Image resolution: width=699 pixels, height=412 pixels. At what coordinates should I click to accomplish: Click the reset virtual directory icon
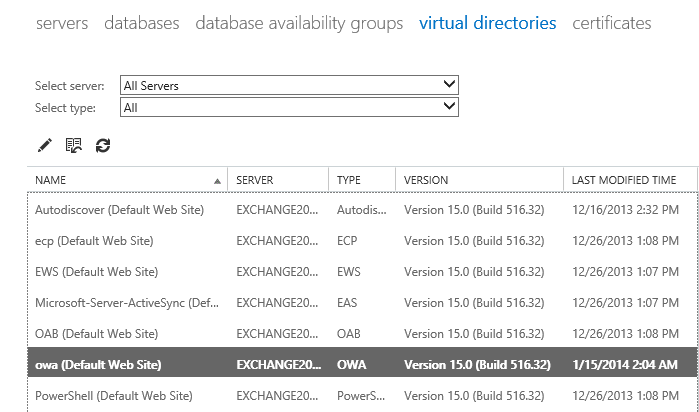tap(73, 146)
